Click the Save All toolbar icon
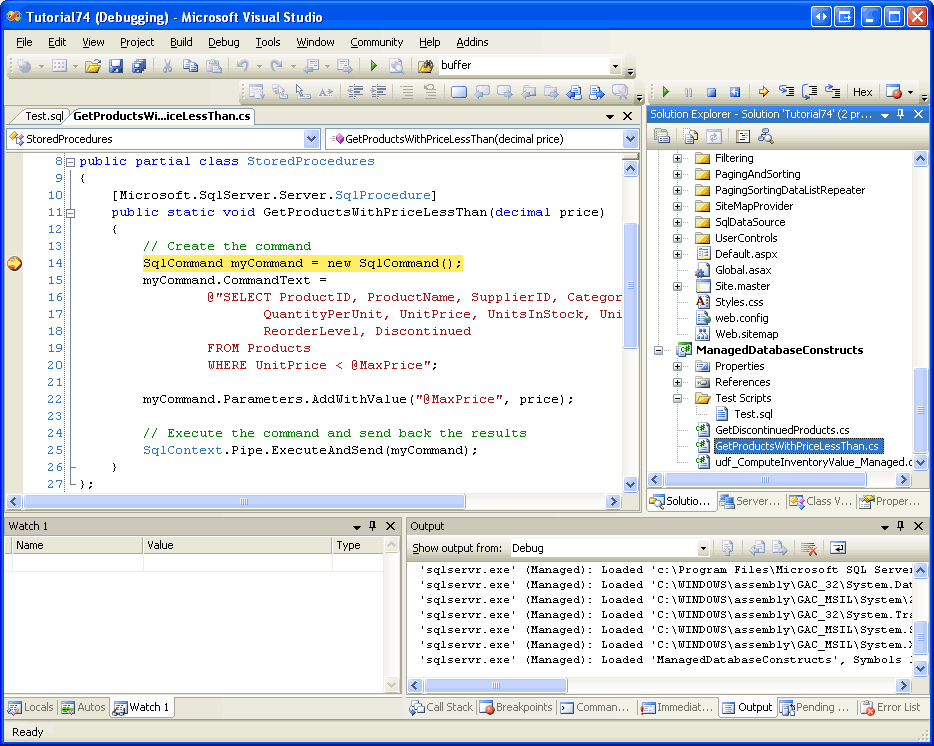The height and width of the screenshot is (746, 934). click(x=139, y=66)
